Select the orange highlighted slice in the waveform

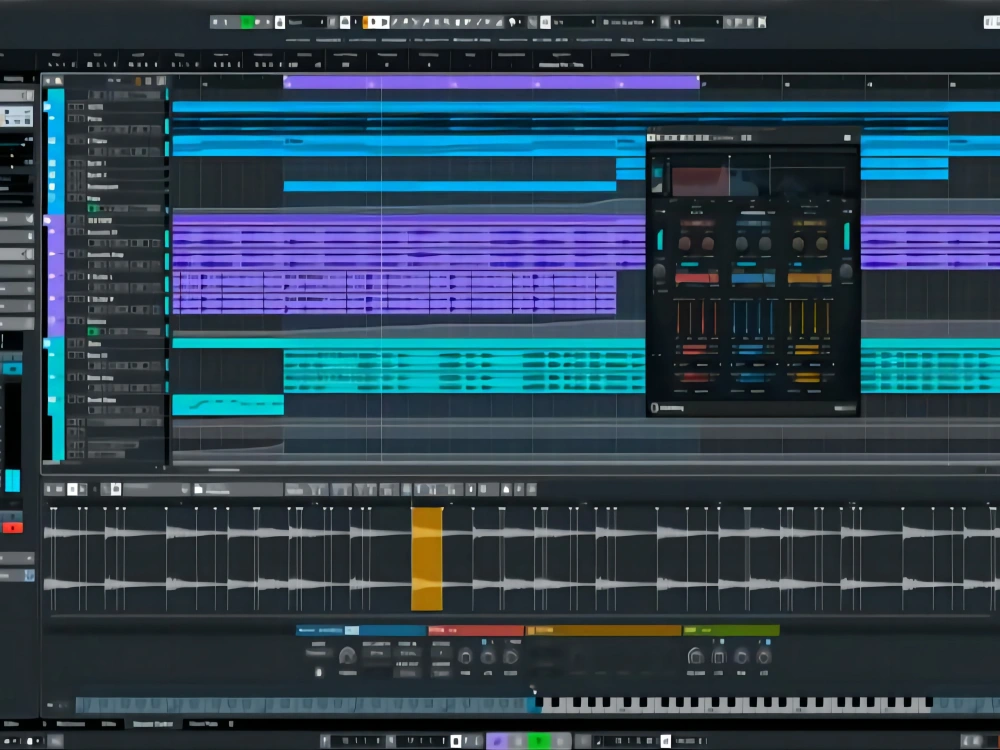pos(427,559)
